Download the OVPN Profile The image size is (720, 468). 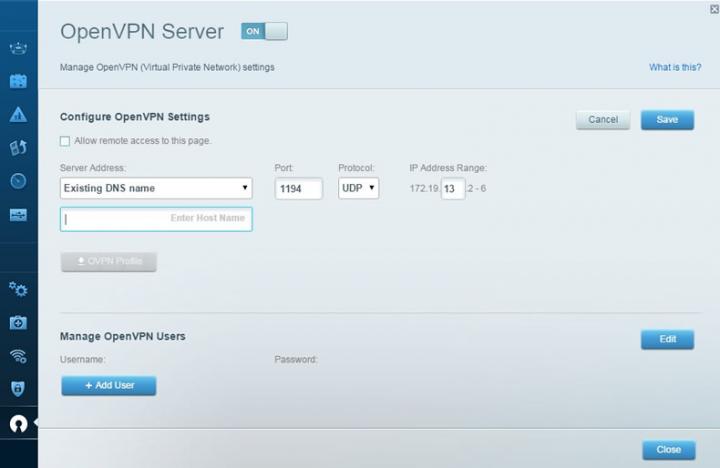109,262
